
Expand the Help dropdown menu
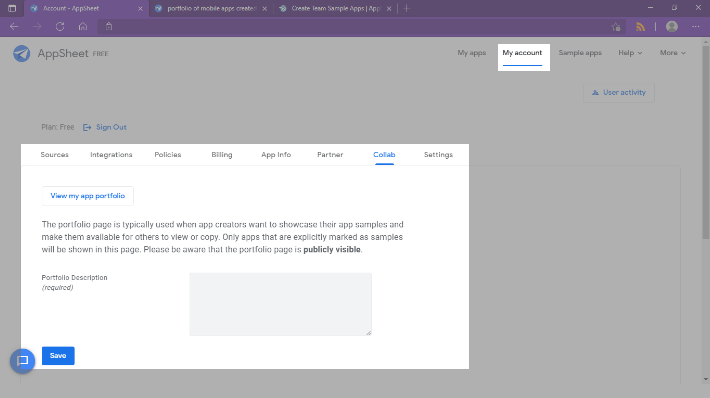(x=630, y=53)
